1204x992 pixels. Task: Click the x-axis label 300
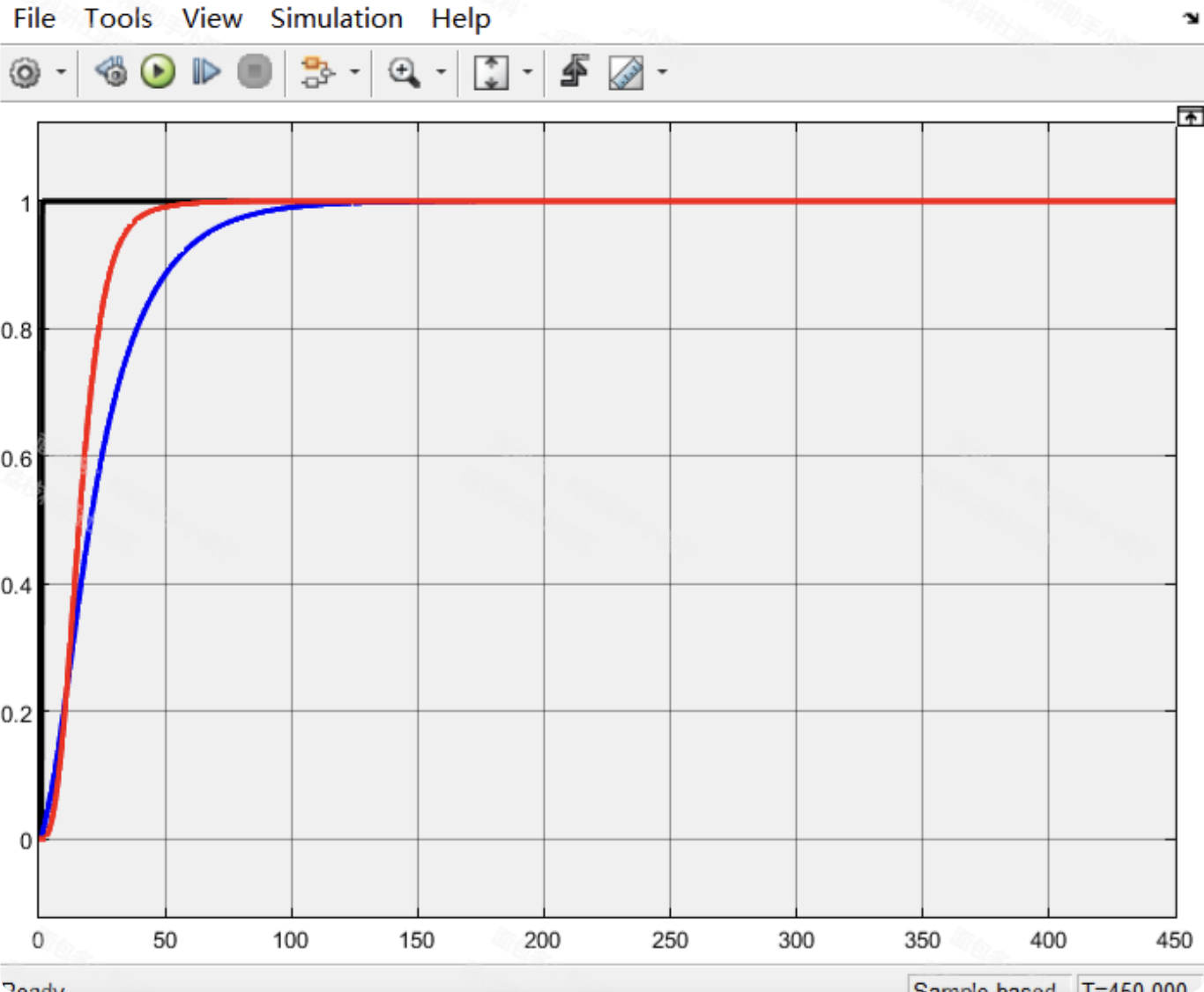pos(795,941)
